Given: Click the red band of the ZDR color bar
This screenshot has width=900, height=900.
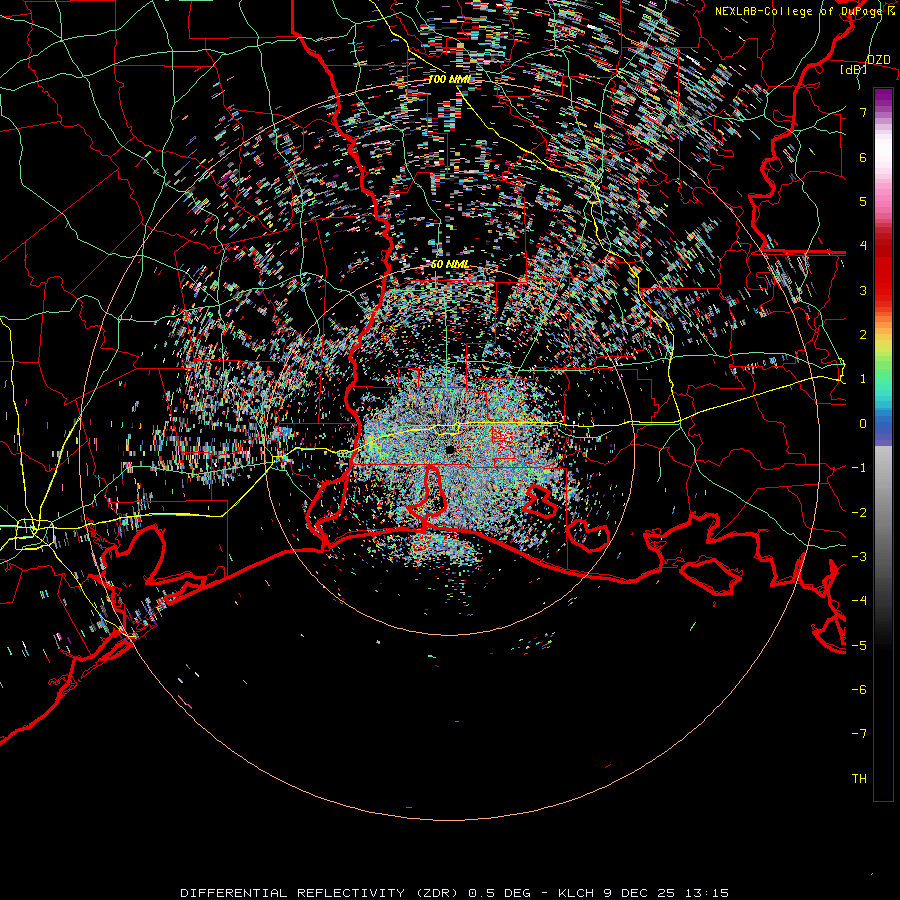Looking at the screenshot, I should [883, 267].
